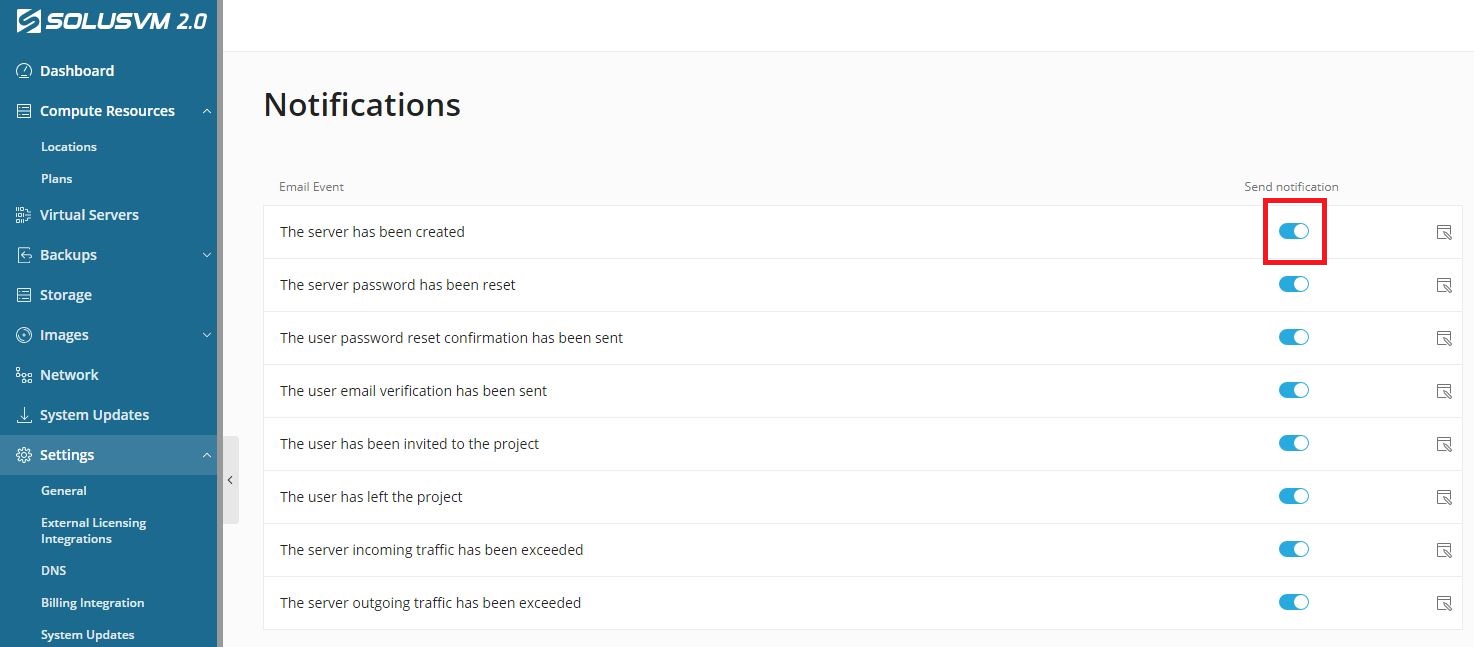Viewport: 1474px width, 647px height.
Task: Open edit icon for server password reset row
Action: click(1444, 285)
